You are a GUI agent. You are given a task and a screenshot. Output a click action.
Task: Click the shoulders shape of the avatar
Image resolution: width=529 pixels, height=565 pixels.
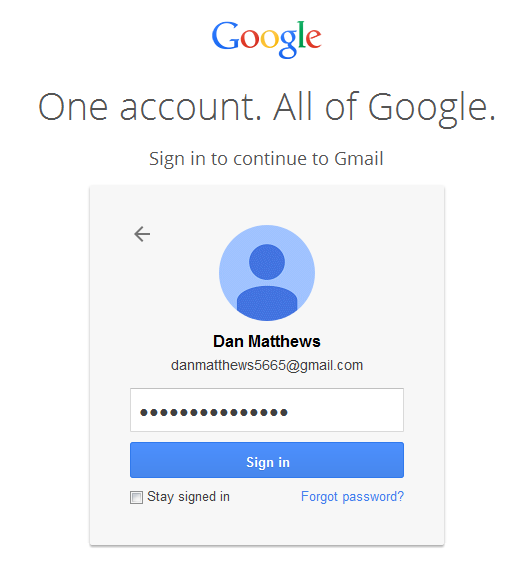[267, 303]
